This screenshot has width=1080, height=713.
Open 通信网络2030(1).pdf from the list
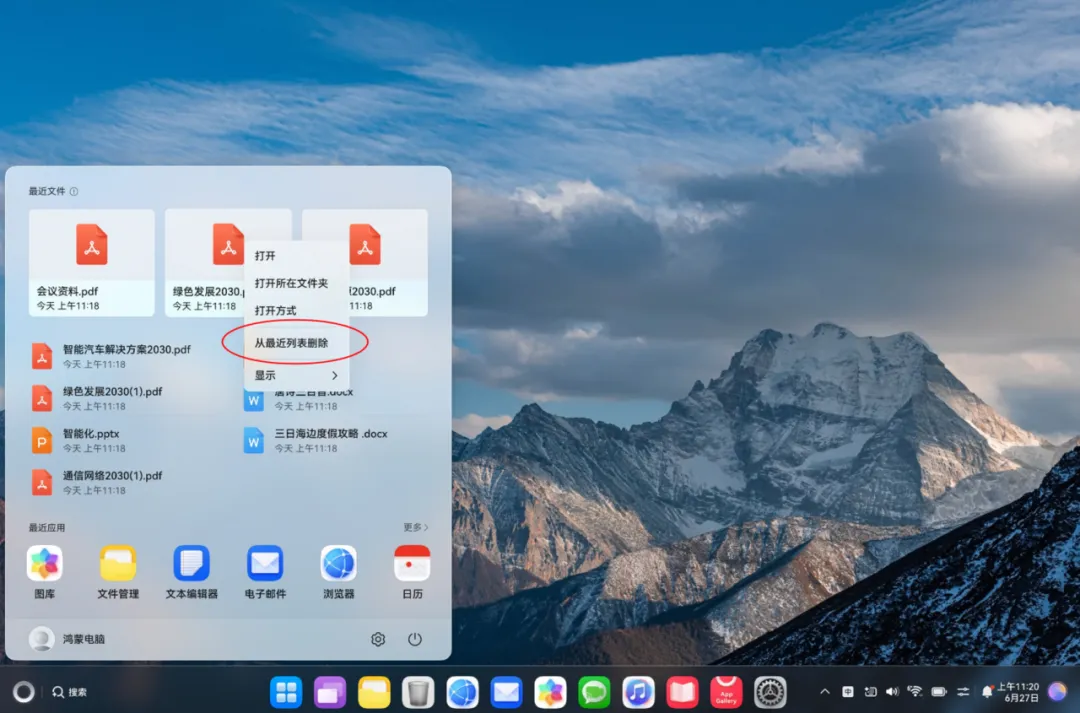coord(98,482)
